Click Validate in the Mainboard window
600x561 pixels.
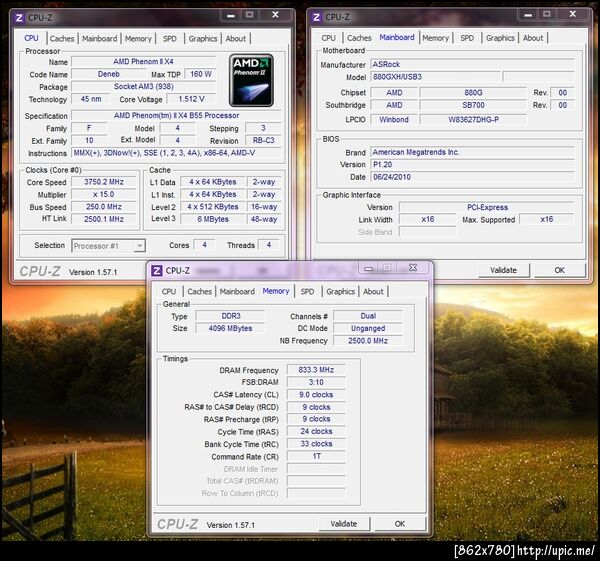tap(504, 270)
